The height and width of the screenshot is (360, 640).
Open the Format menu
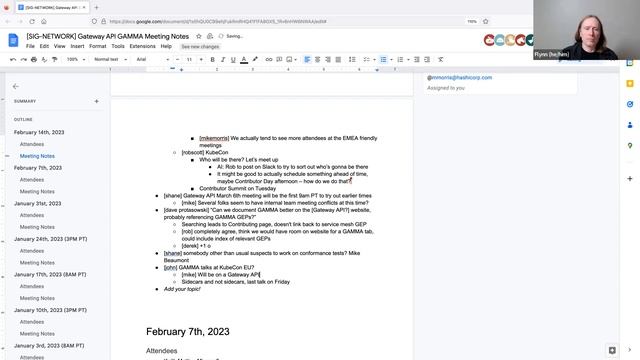[x=98, y=47]
